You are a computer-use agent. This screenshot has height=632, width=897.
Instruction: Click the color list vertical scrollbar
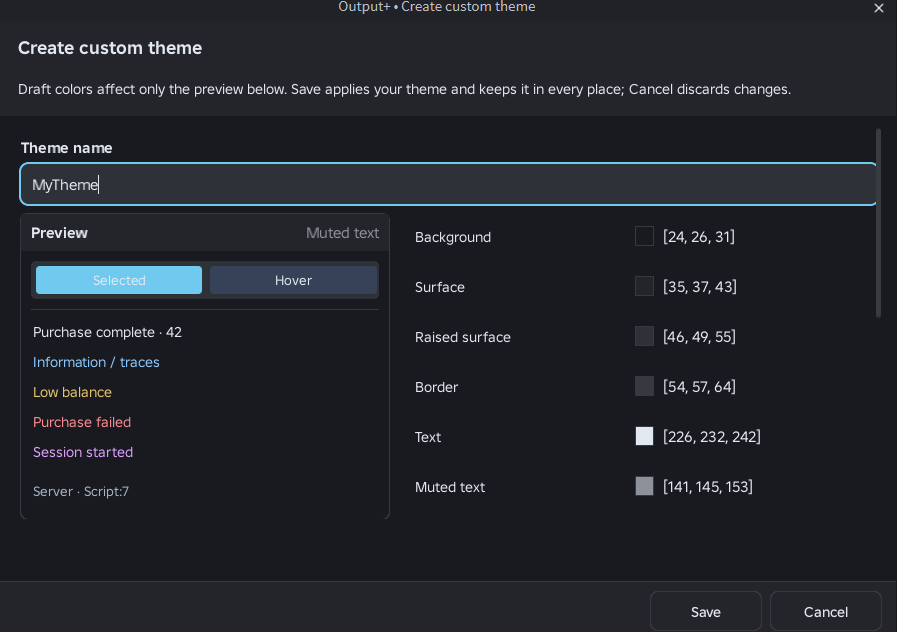[878, 223]
